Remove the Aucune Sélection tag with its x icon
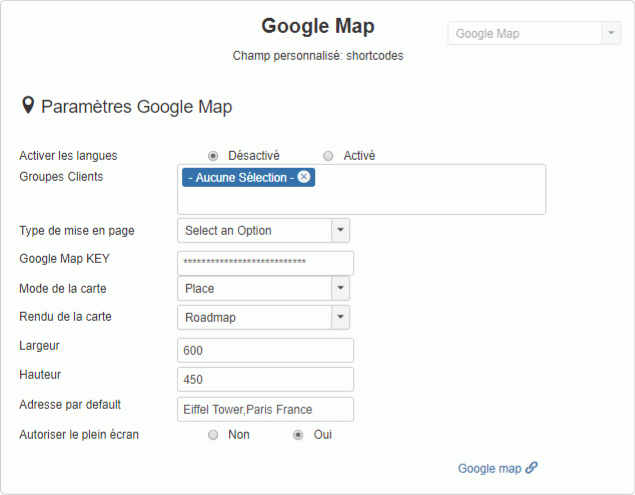635x495 pixels. point(304,177)
